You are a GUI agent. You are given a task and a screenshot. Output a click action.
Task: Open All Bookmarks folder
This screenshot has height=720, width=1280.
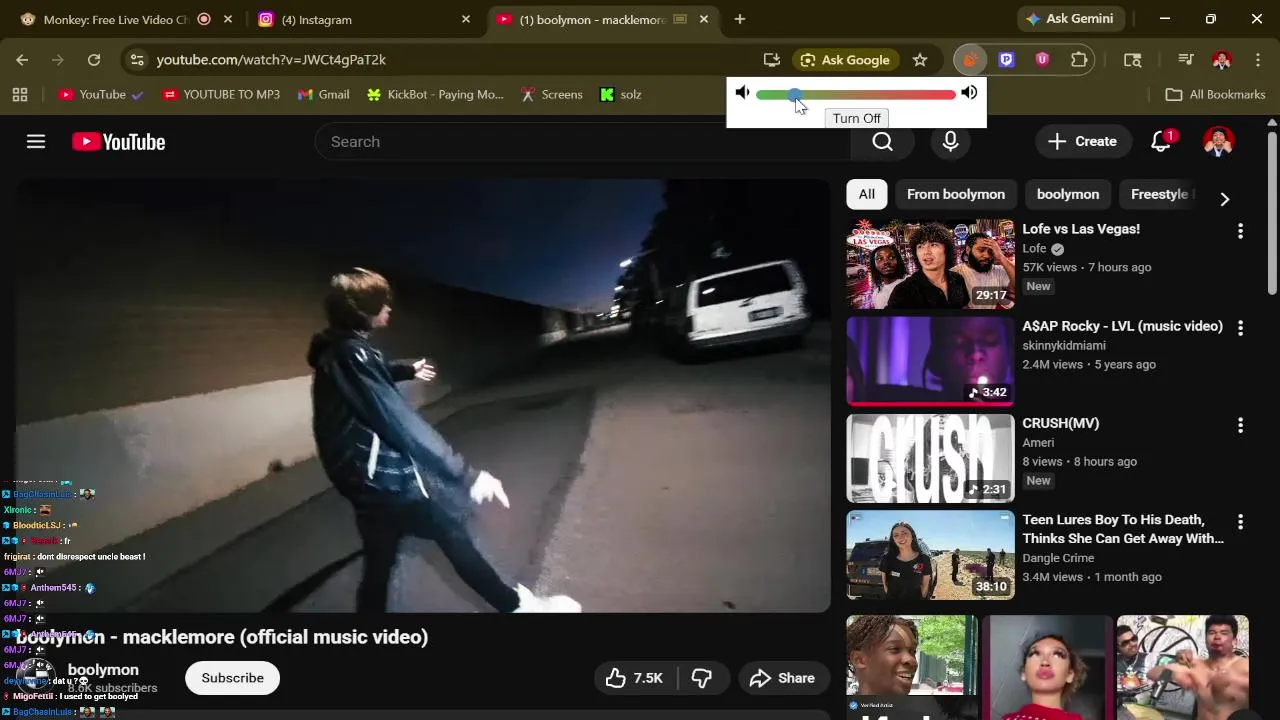pyautogui.click(x=1215, y=94)
